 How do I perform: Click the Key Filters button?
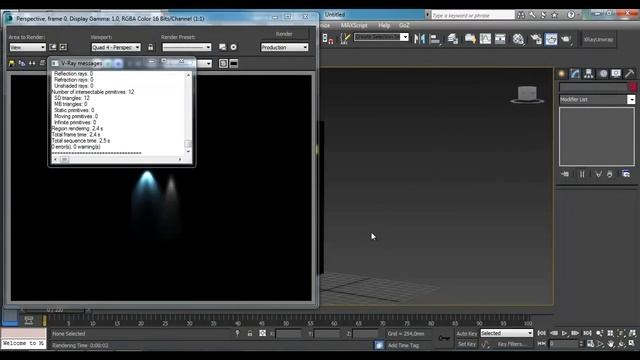[x=512, y=344]
